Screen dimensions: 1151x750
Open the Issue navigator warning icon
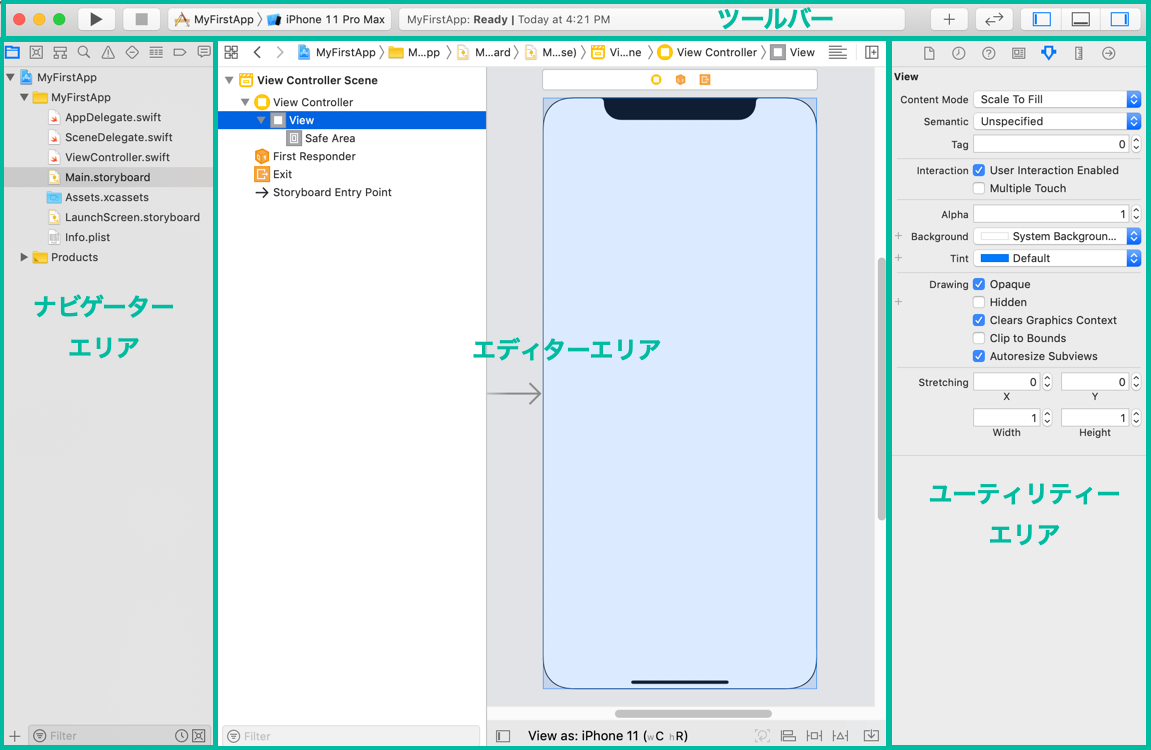click(x=108, y=52)
